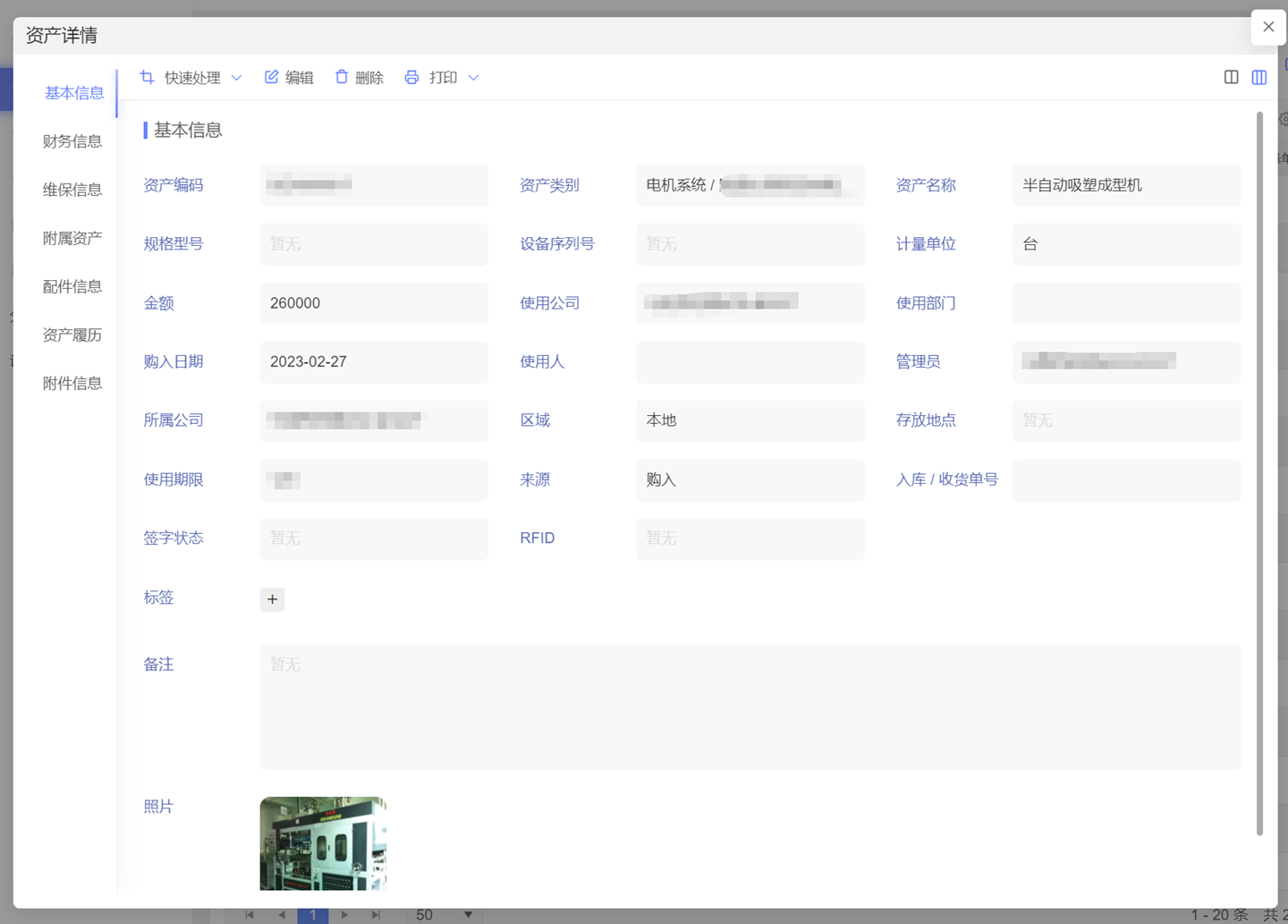Click the 购入日期 field 2023-02-27
Screen dimensions: 1288x924
point(374,362)
